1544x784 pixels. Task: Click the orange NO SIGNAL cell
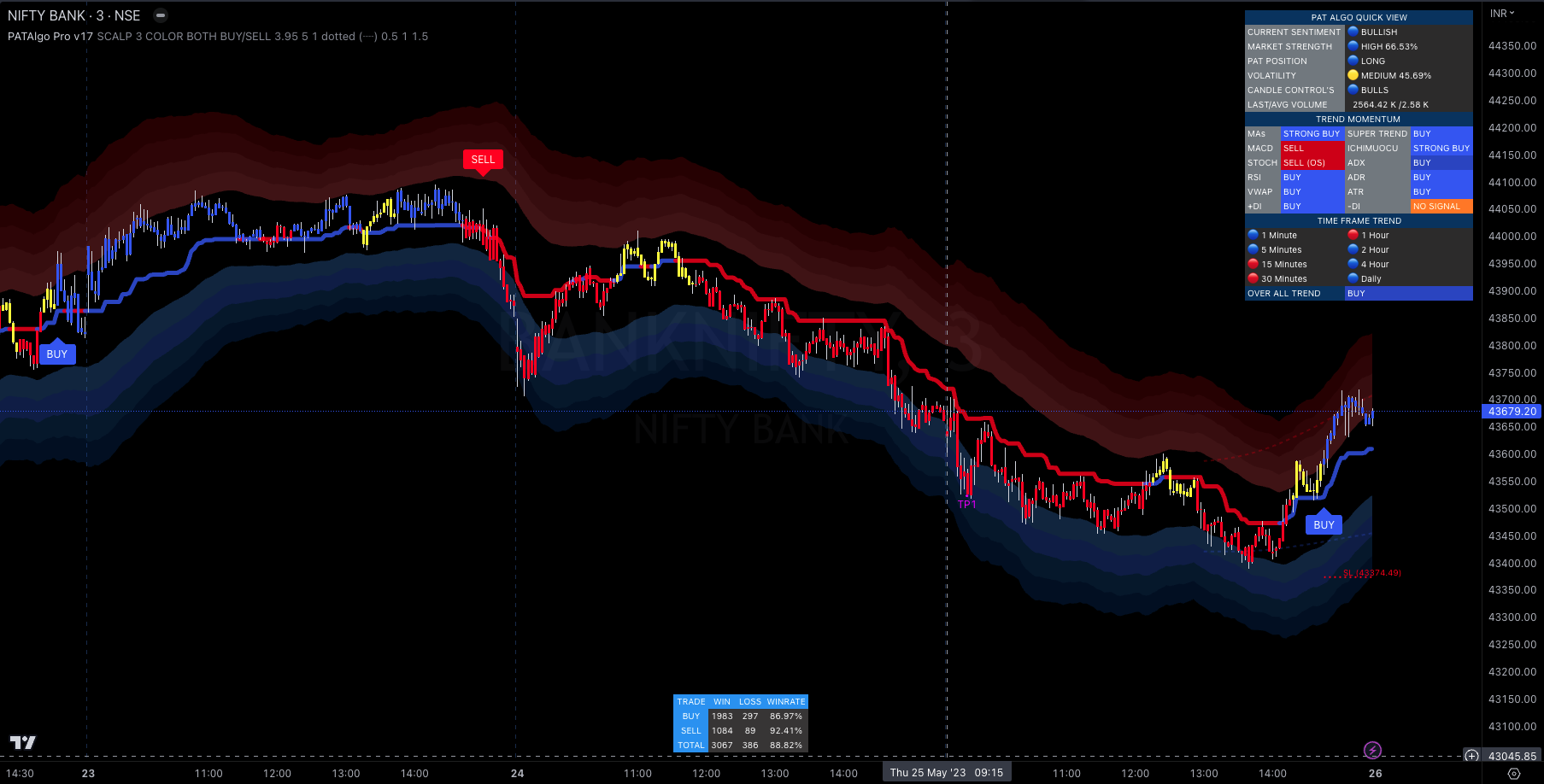click(1441, 207)
